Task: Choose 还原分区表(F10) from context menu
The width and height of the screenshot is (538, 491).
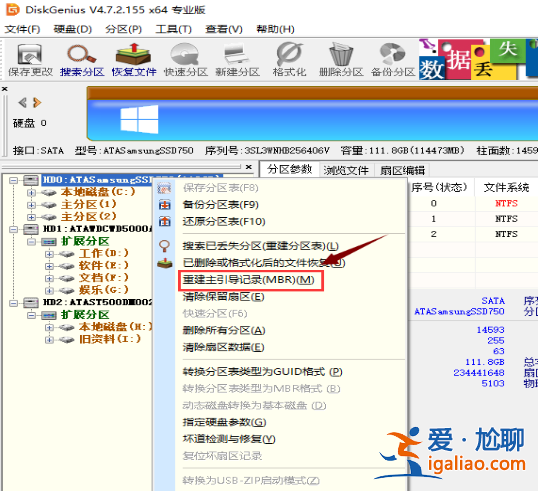Action: (x=224, y=221)
